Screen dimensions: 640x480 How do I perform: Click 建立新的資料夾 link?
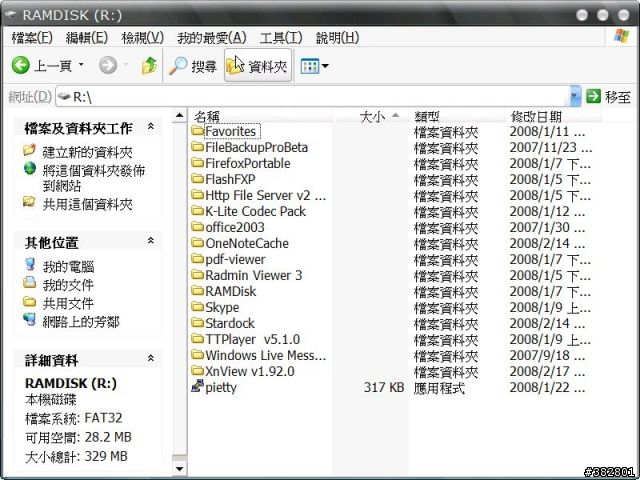coord(87,152)
